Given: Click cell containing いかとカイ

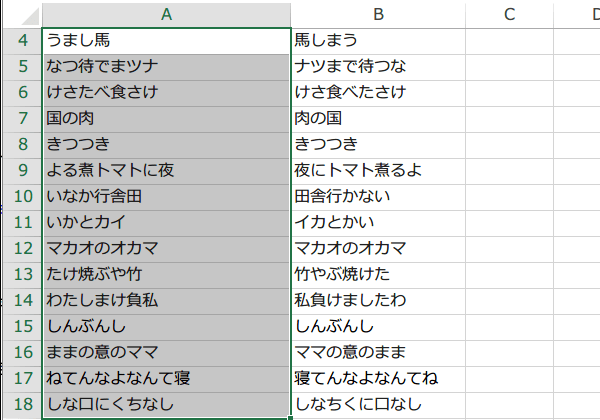Looking at the screenshot, I should pyautogui.click(x=166, y=222).
